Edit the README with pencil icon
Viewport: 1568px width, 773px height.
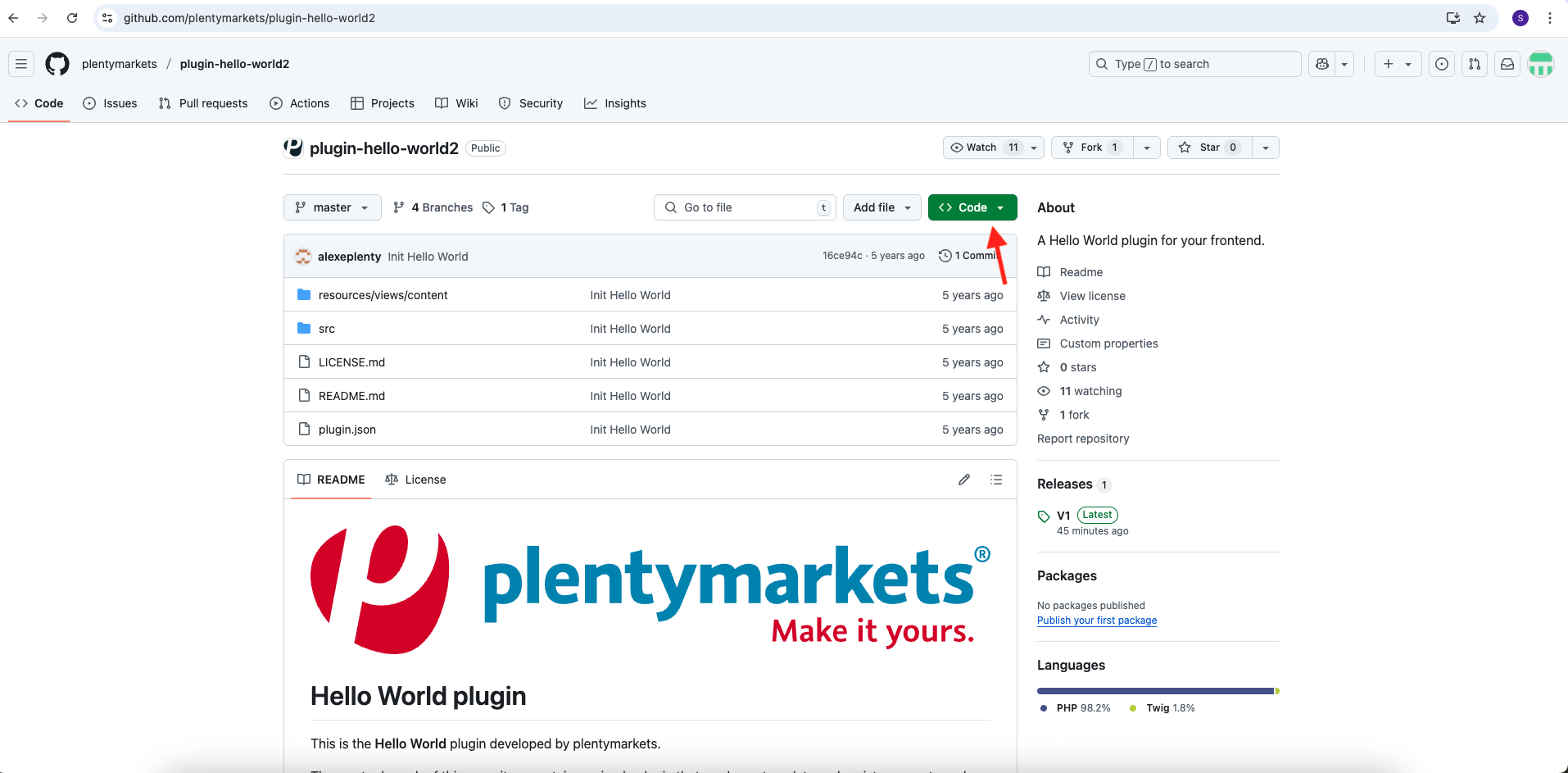964,480
